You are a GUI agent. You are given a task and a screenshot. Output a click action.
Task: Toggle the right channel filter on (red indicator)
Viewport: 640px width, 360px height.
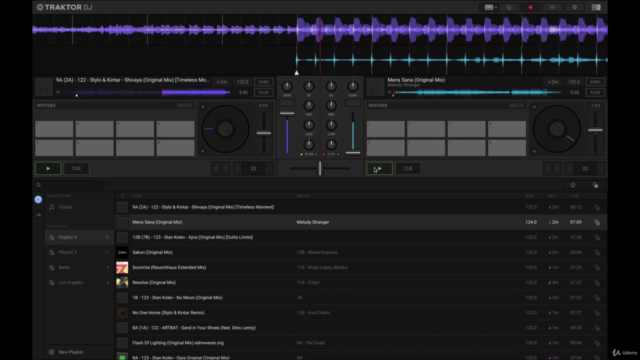coord(324,155)
